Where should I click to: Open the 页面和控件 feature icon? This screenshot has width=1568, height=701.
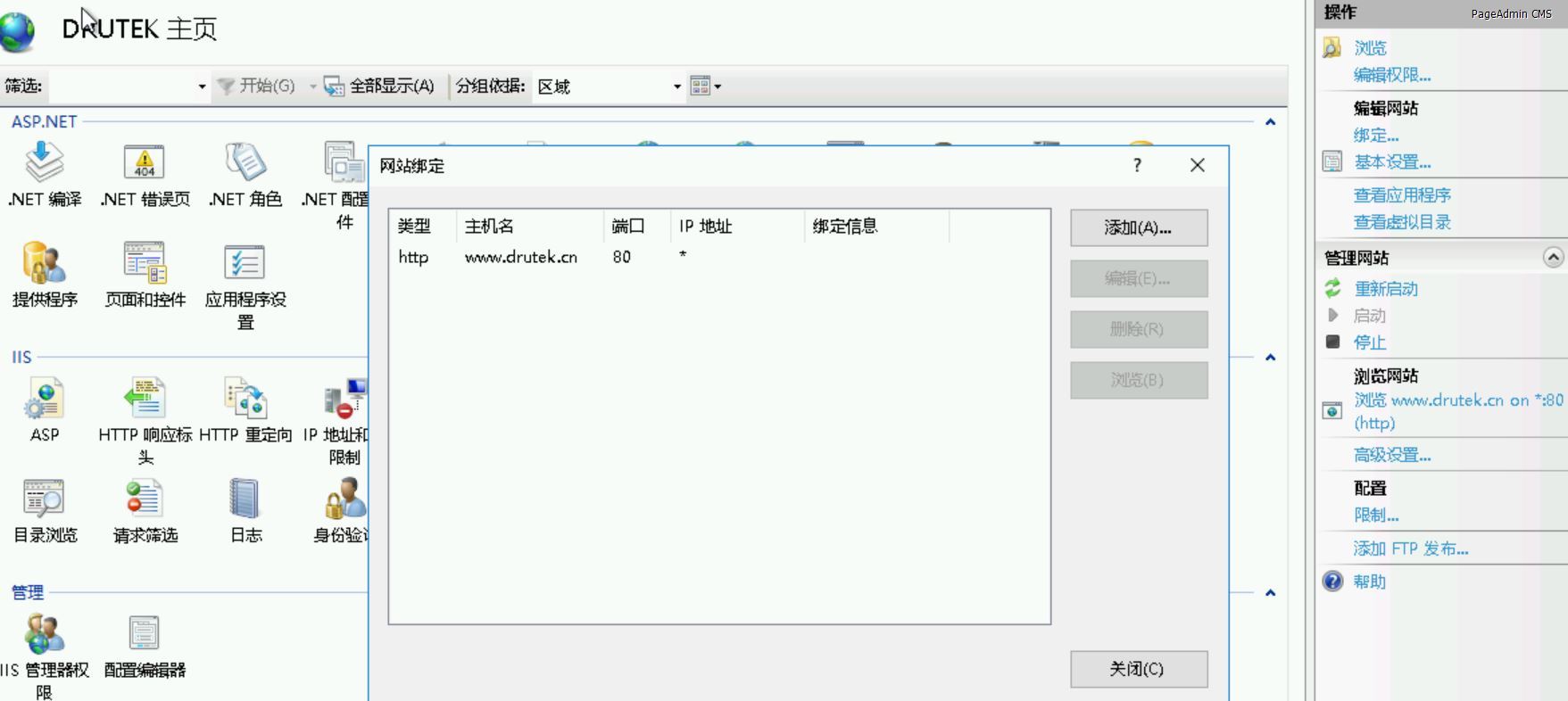(x=145, y=262)
